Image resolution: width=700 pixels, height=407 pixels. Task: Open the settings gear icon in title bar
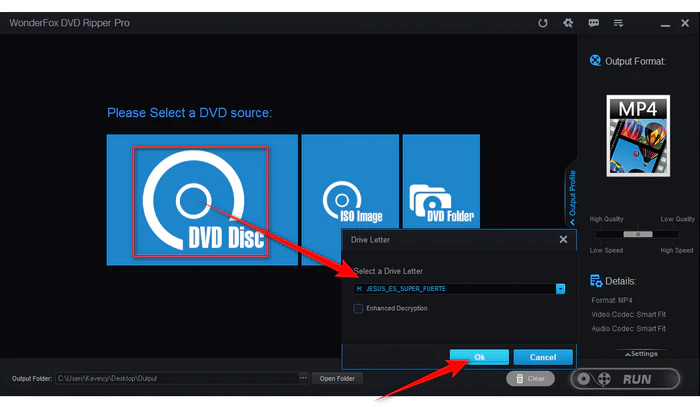(568, 23)
